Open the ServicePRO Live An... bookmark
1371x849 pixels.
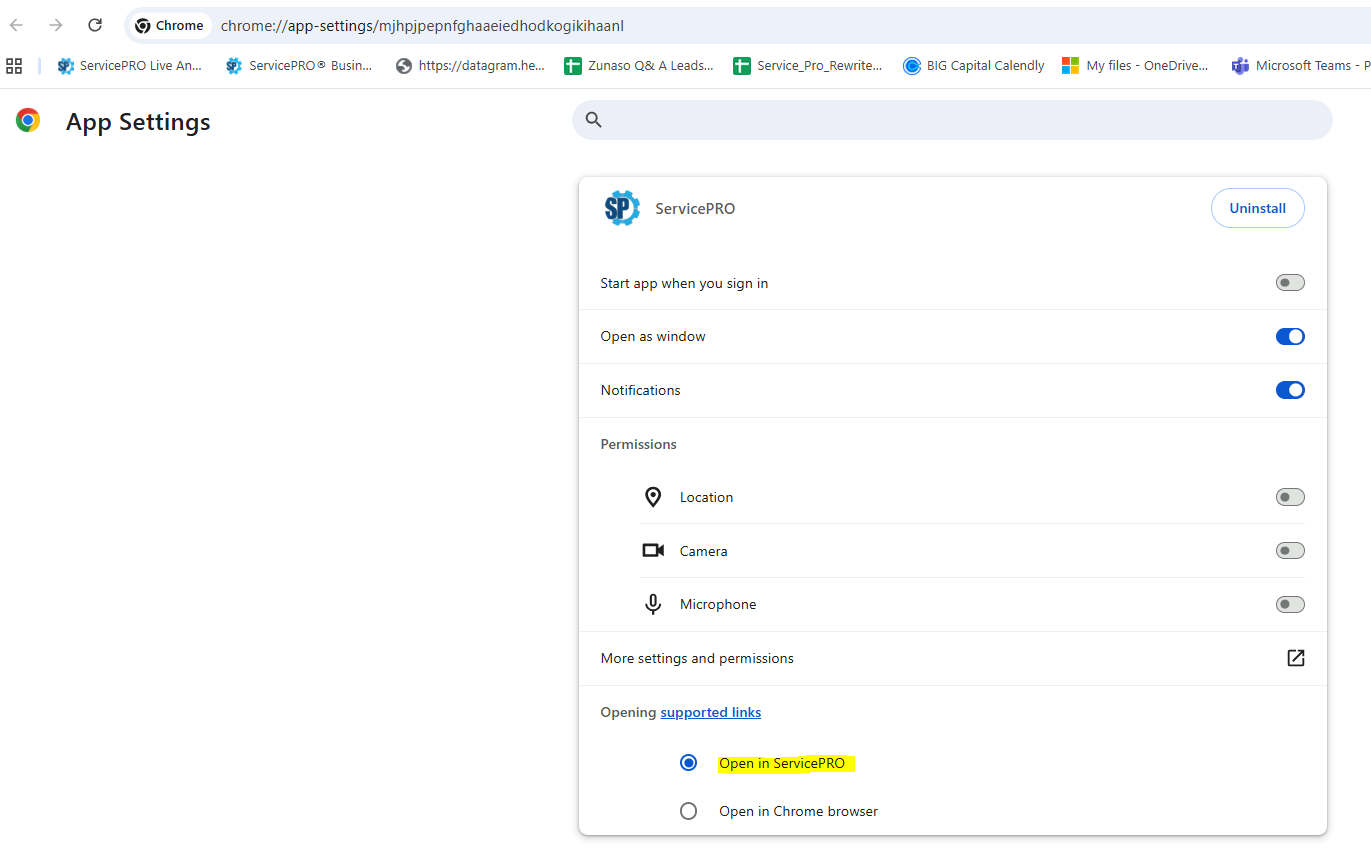point(130,66)
